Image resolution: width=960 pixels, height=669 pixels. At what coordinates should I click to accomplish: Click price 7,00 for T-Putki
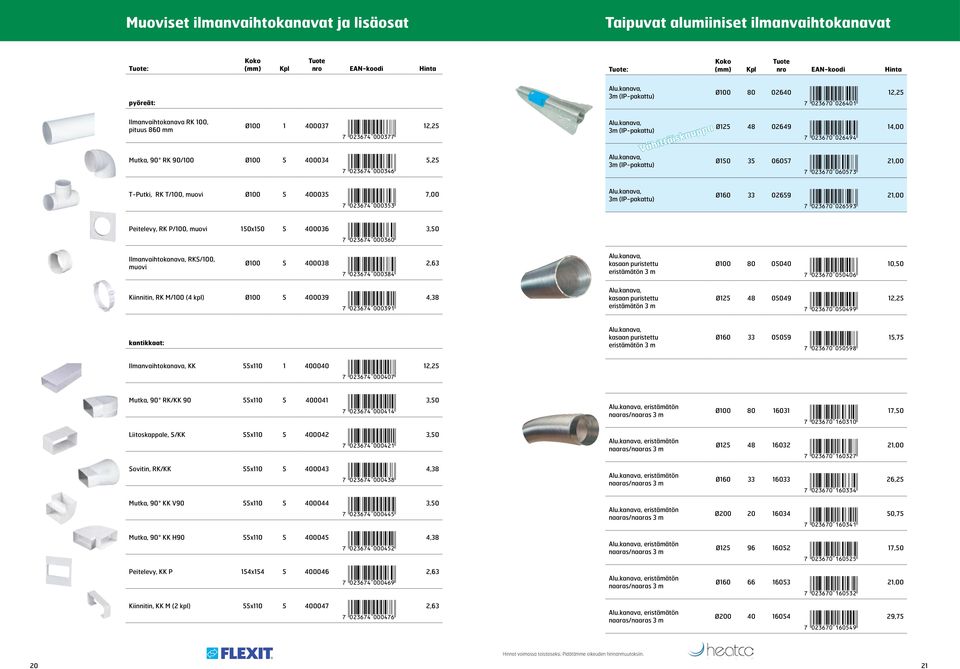432,195
